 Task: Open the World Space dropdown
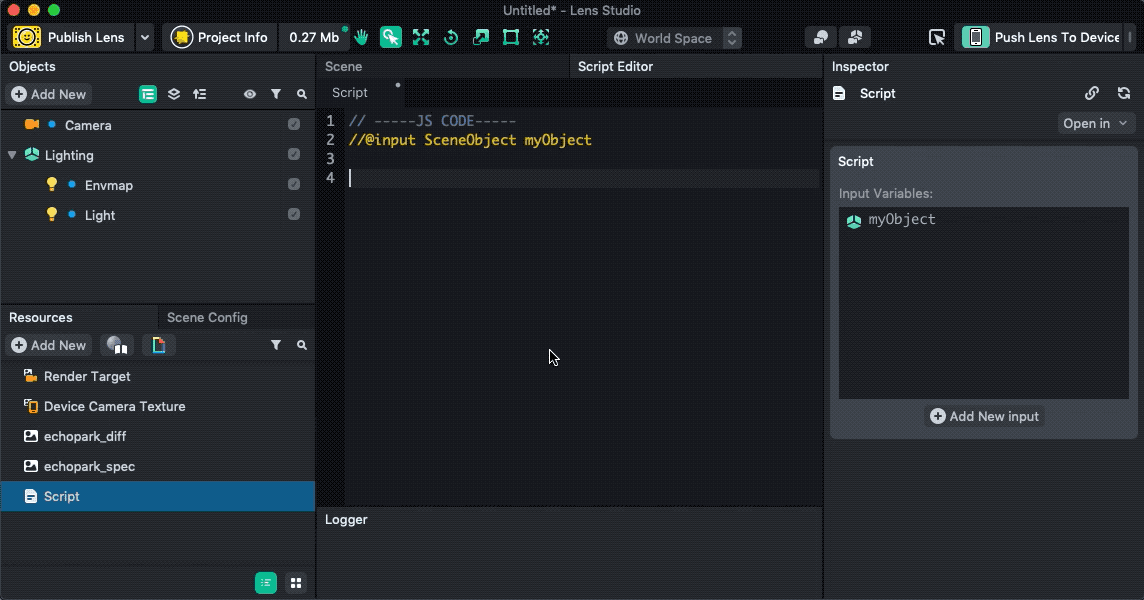674,38
